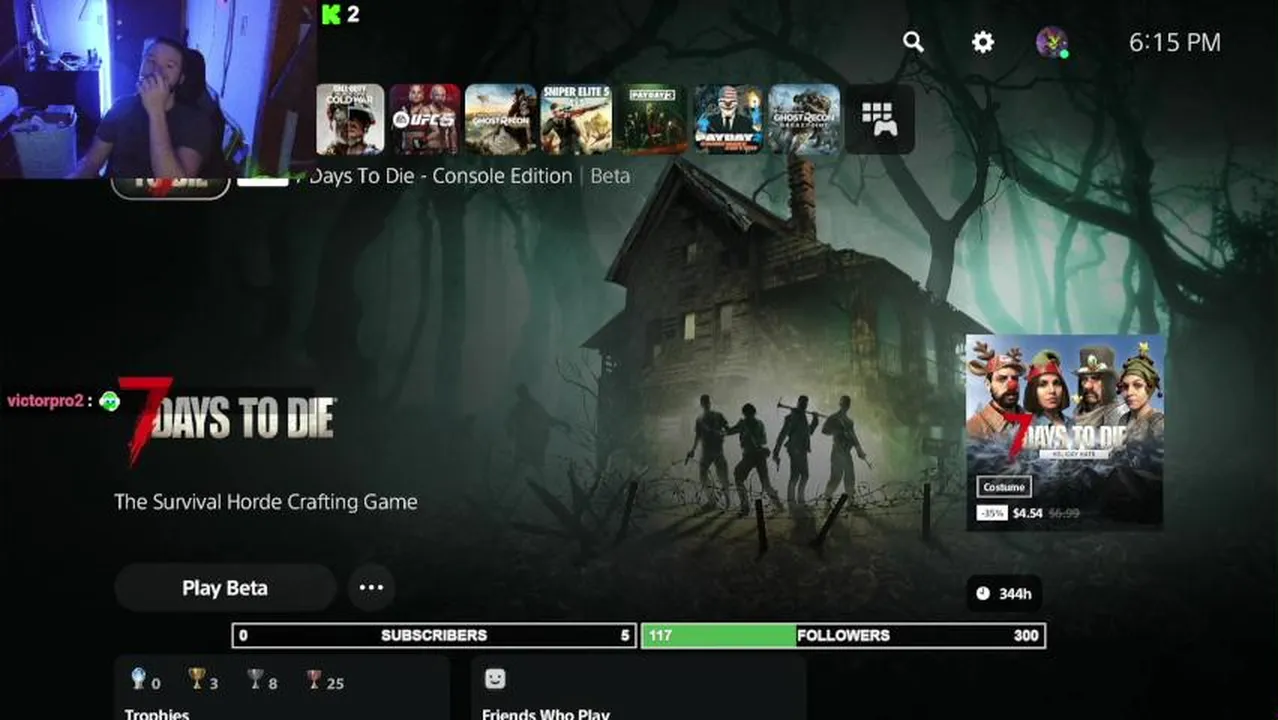Select Call of Duty Cold War tile
The height and width of the screenshot is (720, 1278).
pos(351,119)
